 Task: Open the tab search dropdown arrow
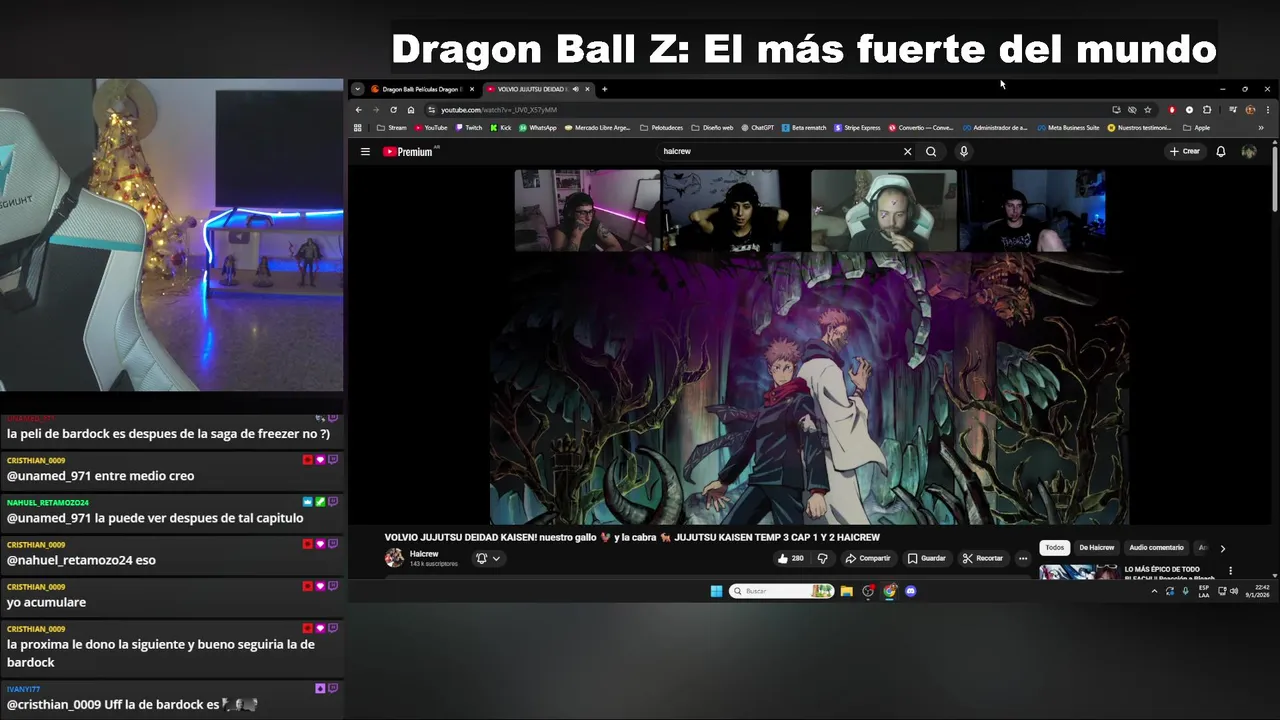(357, 89)
